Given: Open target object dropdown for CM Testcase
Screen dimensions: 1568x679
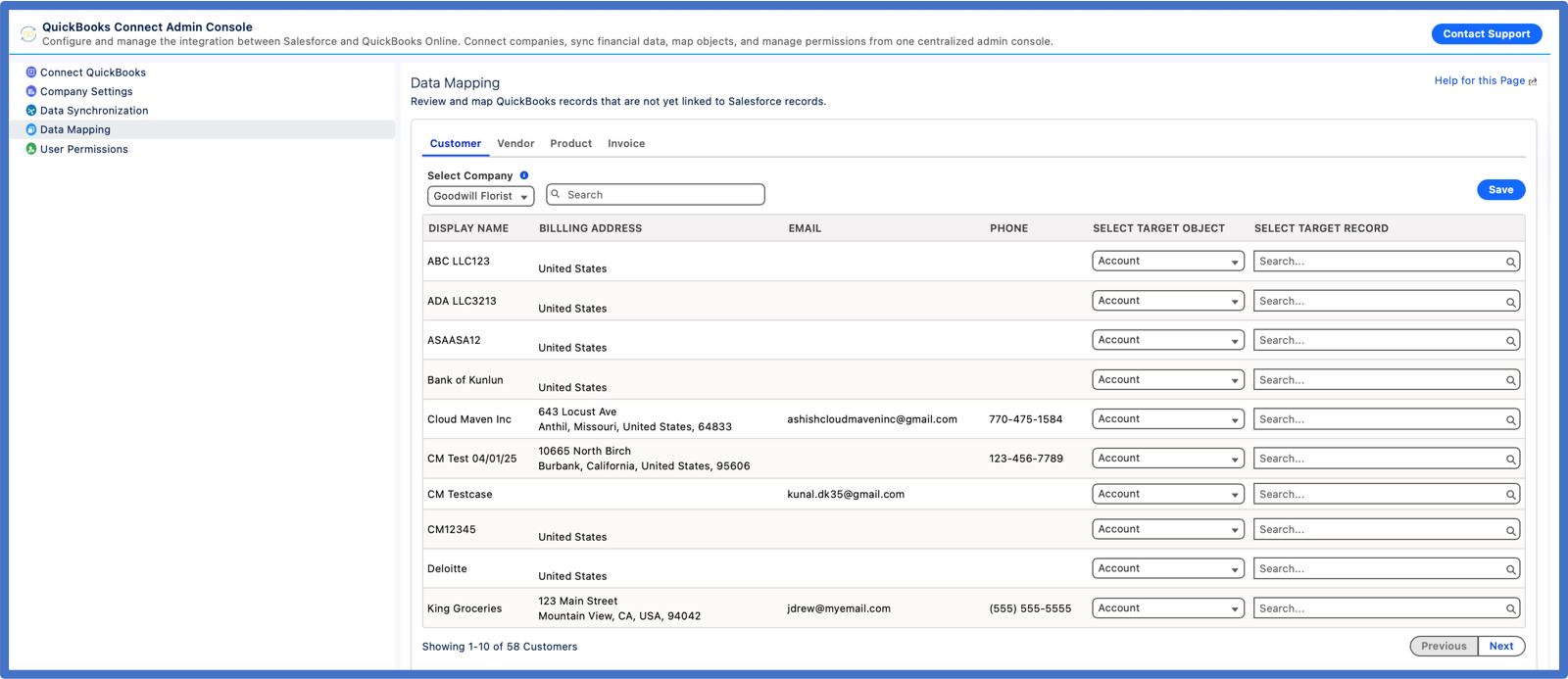Looking at the screenshot, I should coord(1168,494).
